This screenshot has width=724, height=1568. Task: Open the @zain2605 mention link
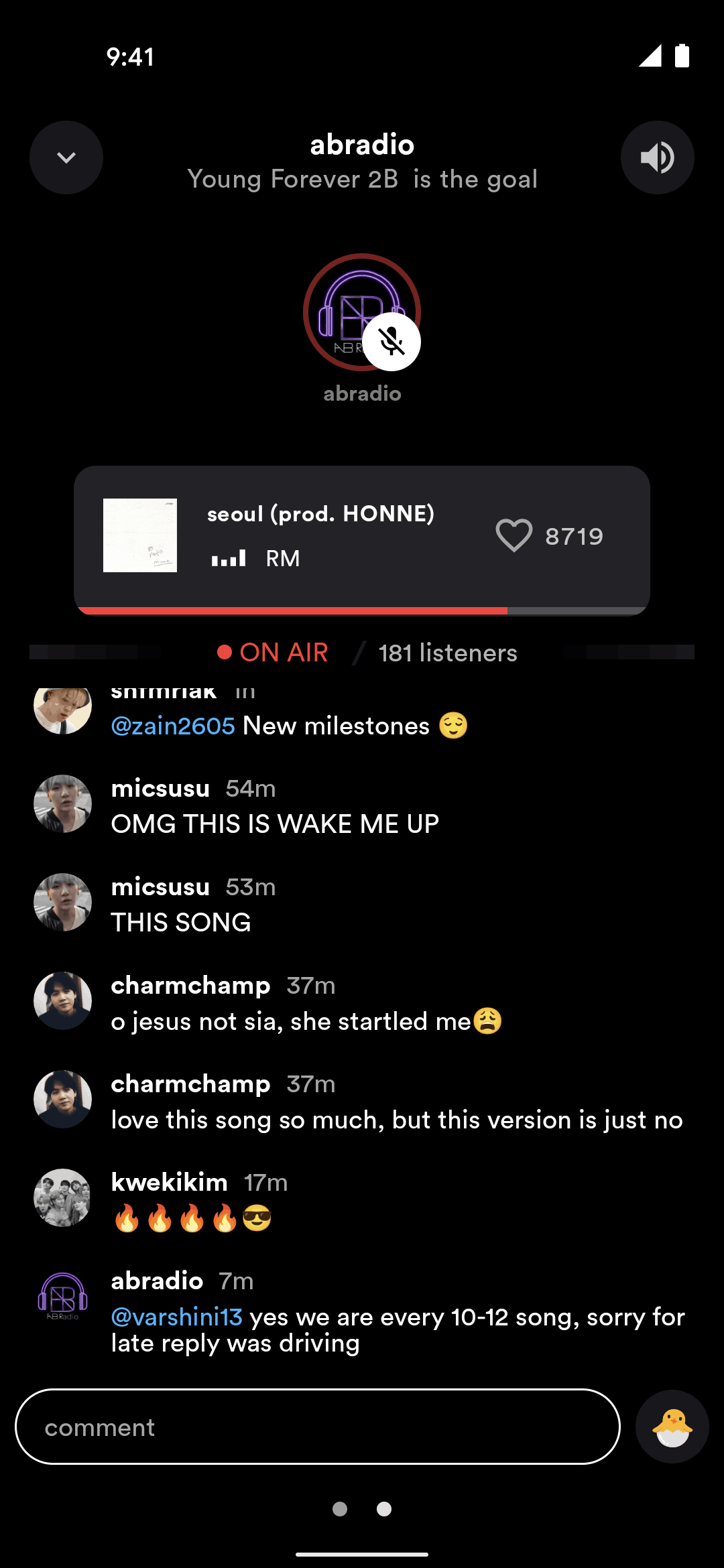[173, 726]
